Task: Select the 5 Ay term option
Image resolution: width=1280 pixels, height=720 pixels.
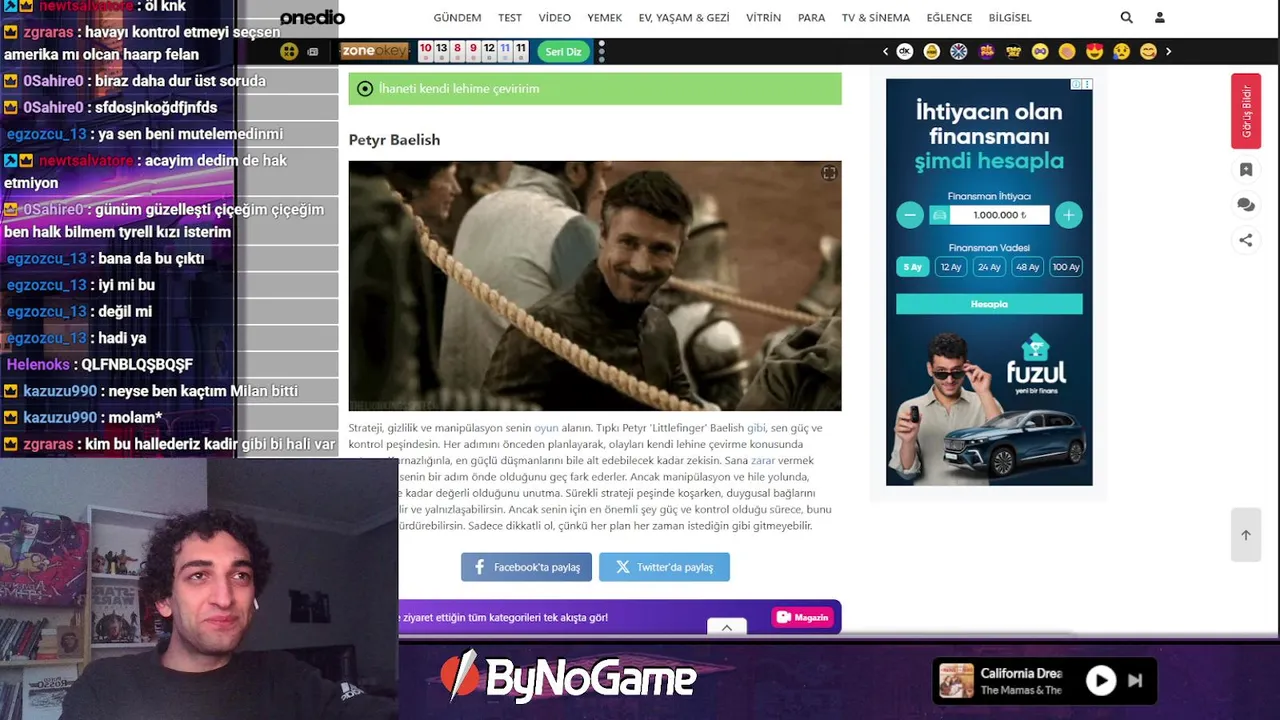Action: [912, 267]
